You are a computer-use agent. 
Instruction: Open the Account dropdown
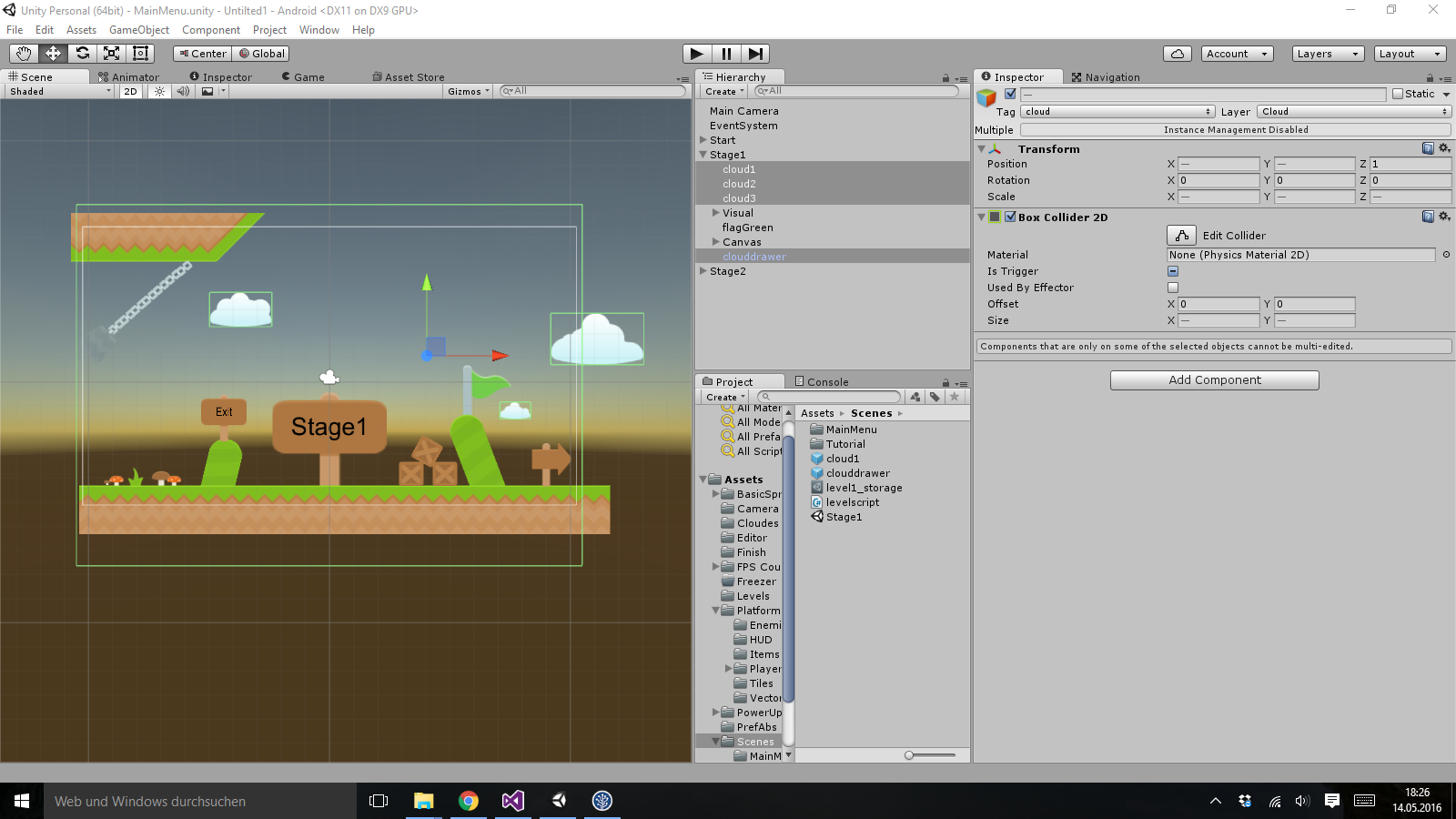click(1238, 54)
